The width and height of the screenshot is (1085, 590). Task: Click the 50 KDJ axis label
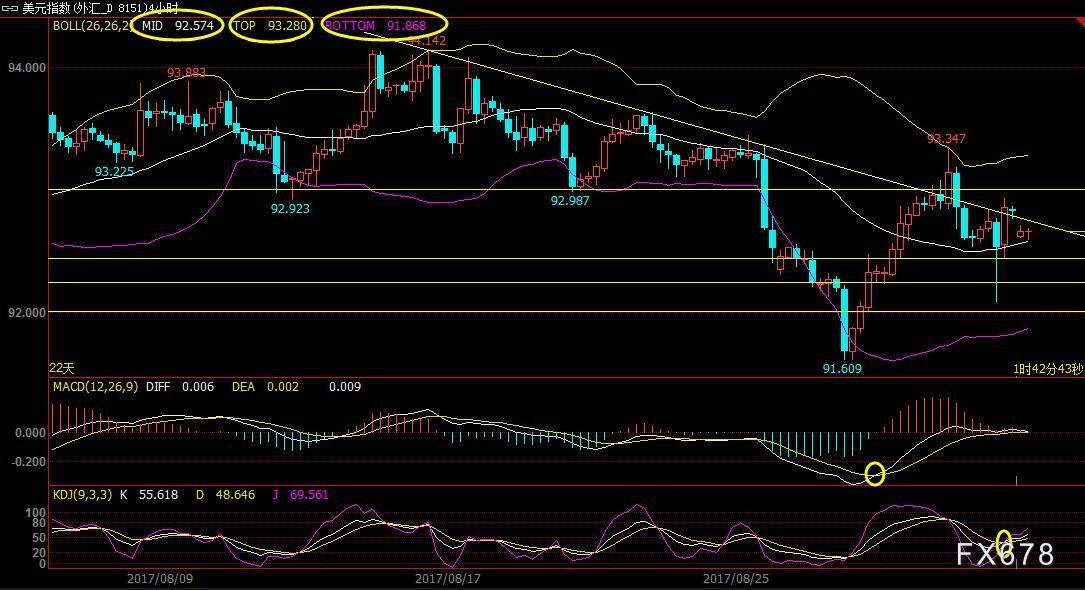39,538
